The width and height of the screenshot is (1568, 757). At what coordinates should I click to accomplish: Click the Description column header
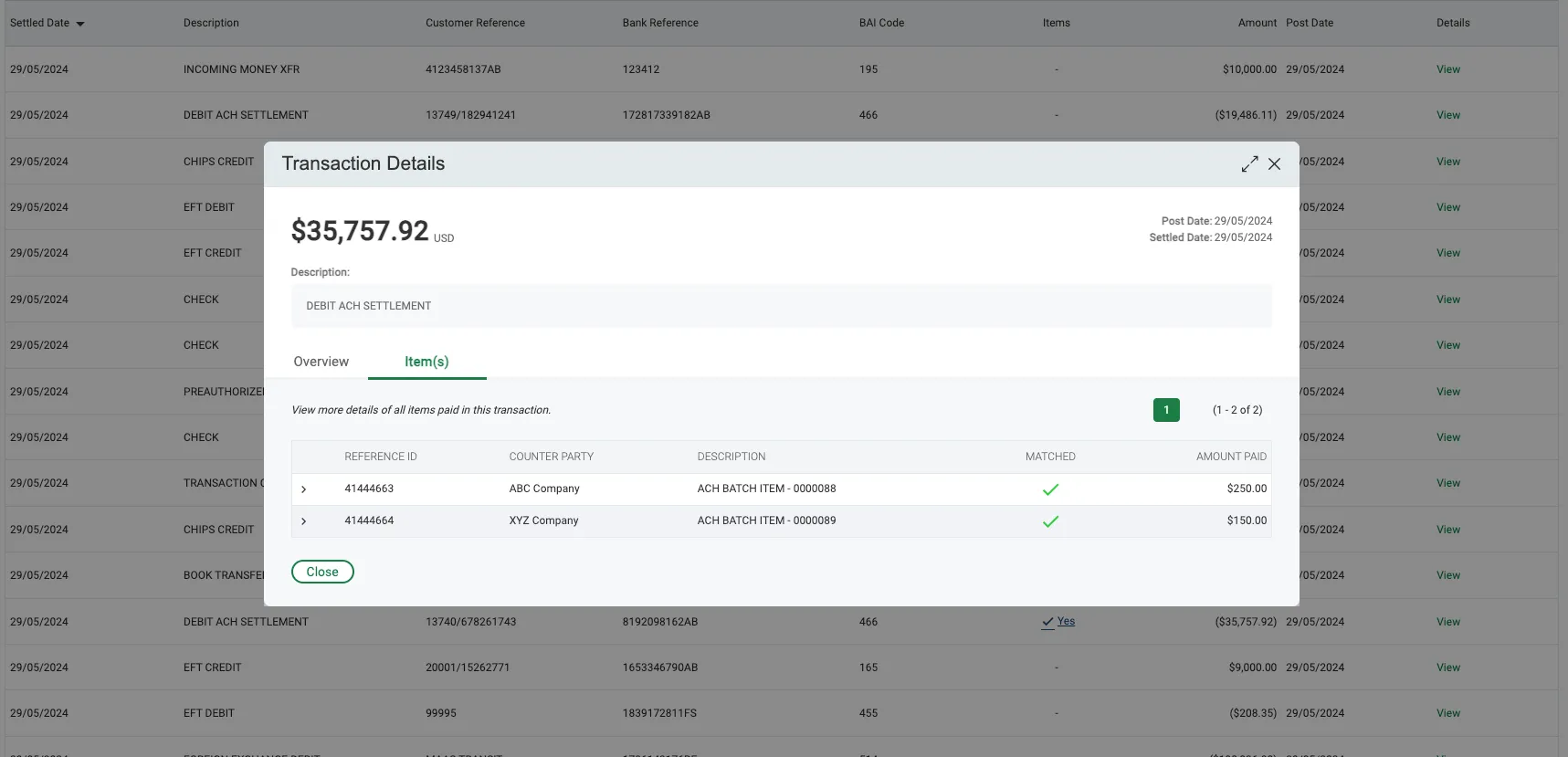[x=211, y=23]
